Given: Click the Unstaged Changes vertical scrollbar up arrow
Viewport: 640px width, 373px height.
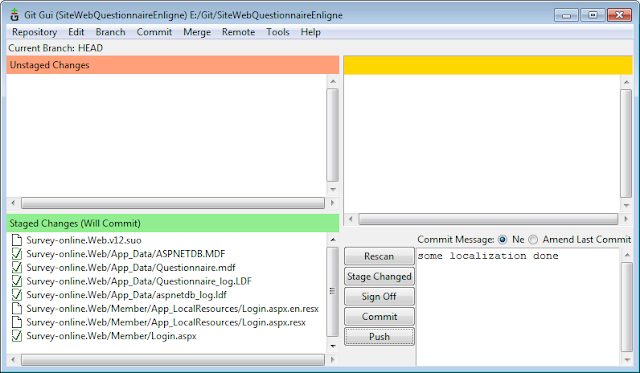Looking at the screenshot, I should click(x=333, y=81).
